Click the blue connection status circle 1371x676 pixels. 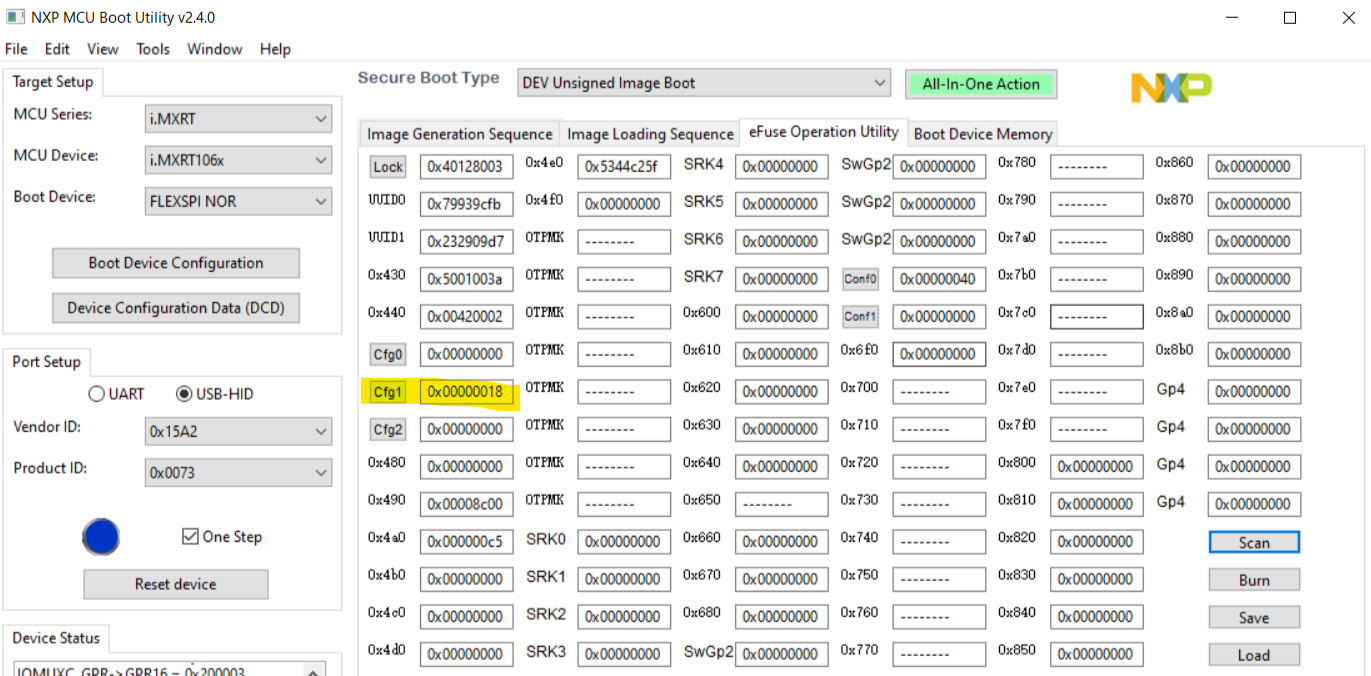(x=100, y=537)
